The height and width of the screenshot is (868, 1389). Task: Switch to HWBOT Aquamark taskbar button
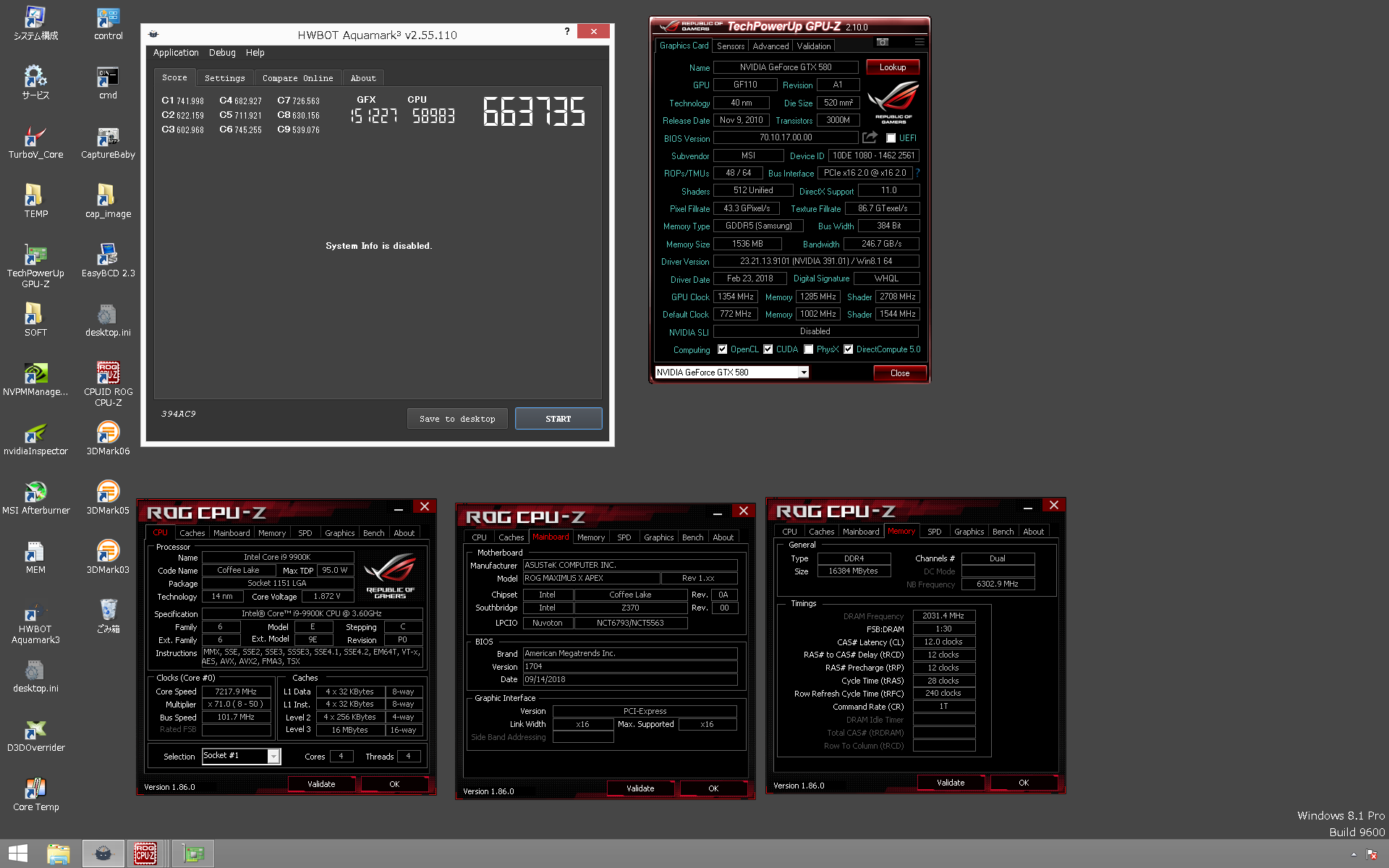103,854
